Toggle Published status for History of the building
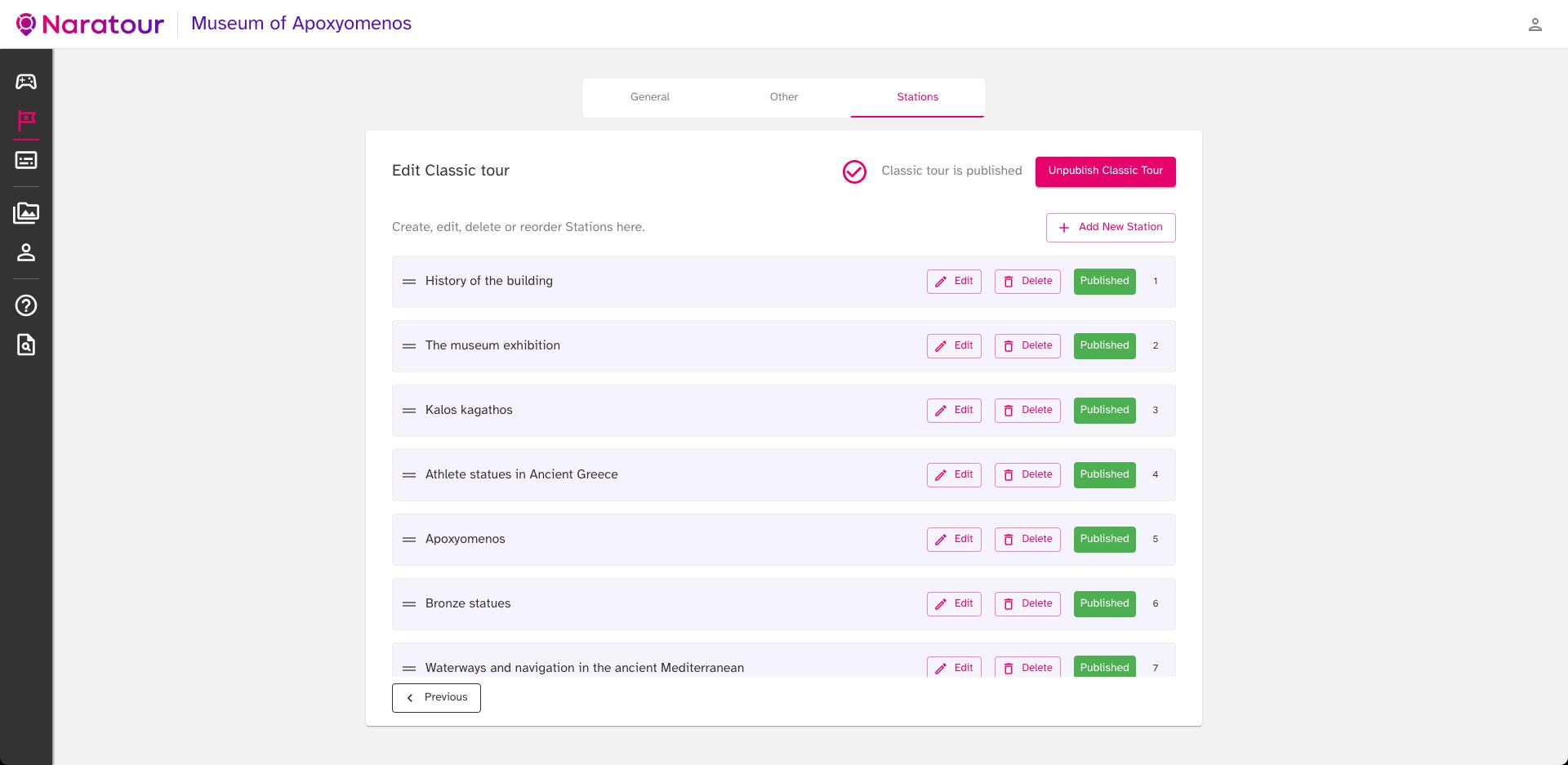The height and width of the screenshot is (765, 1568). coord(1104,282)
